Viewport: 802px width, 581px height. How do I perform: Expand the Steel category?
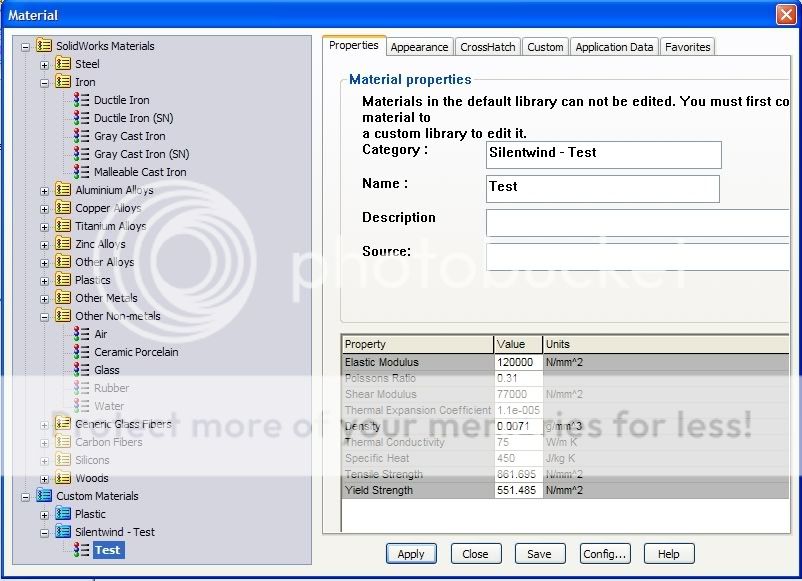coord(44,65)
